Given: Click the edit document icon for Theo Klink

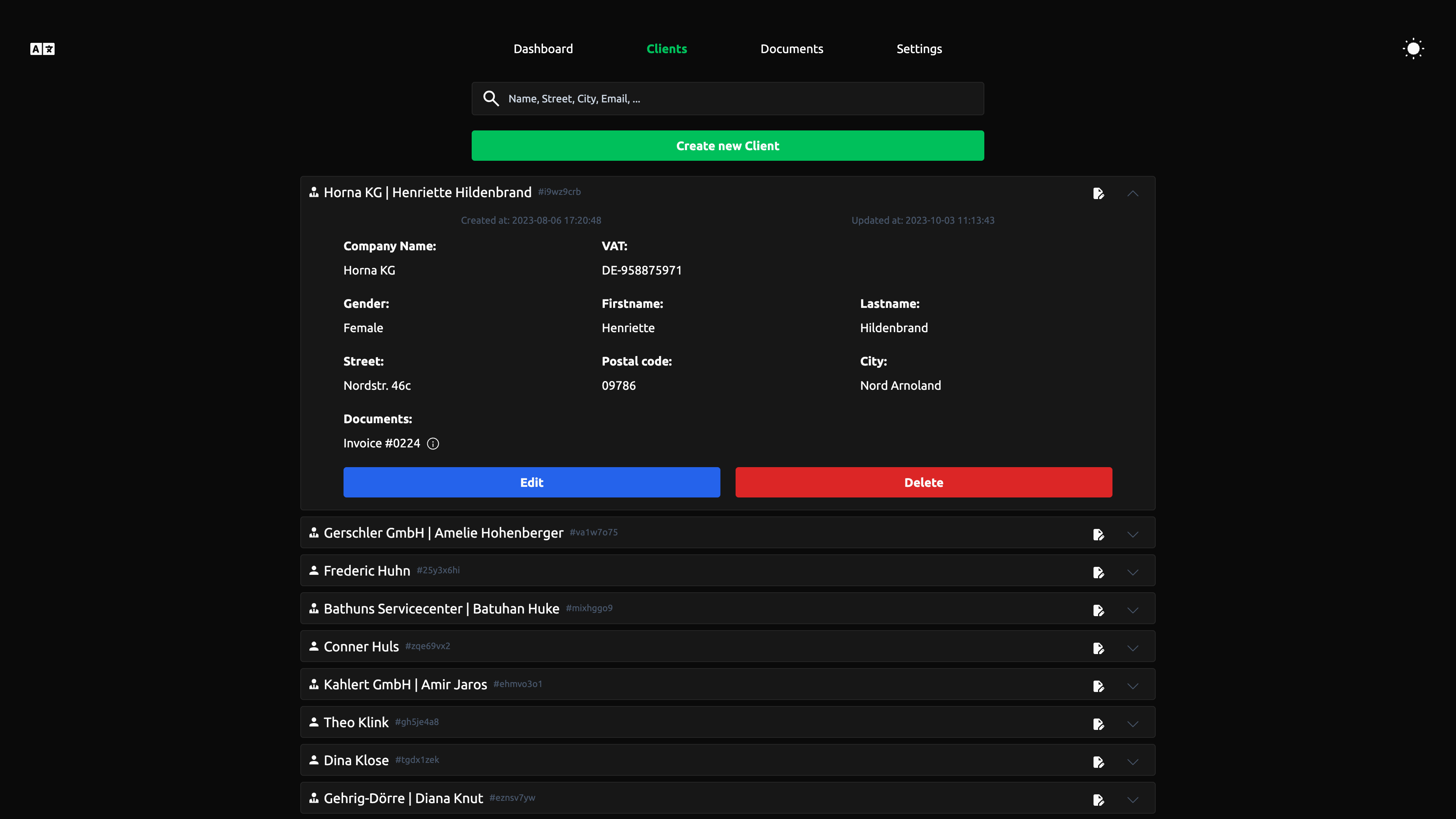Looking at the screenshot, I should 1098,724.
